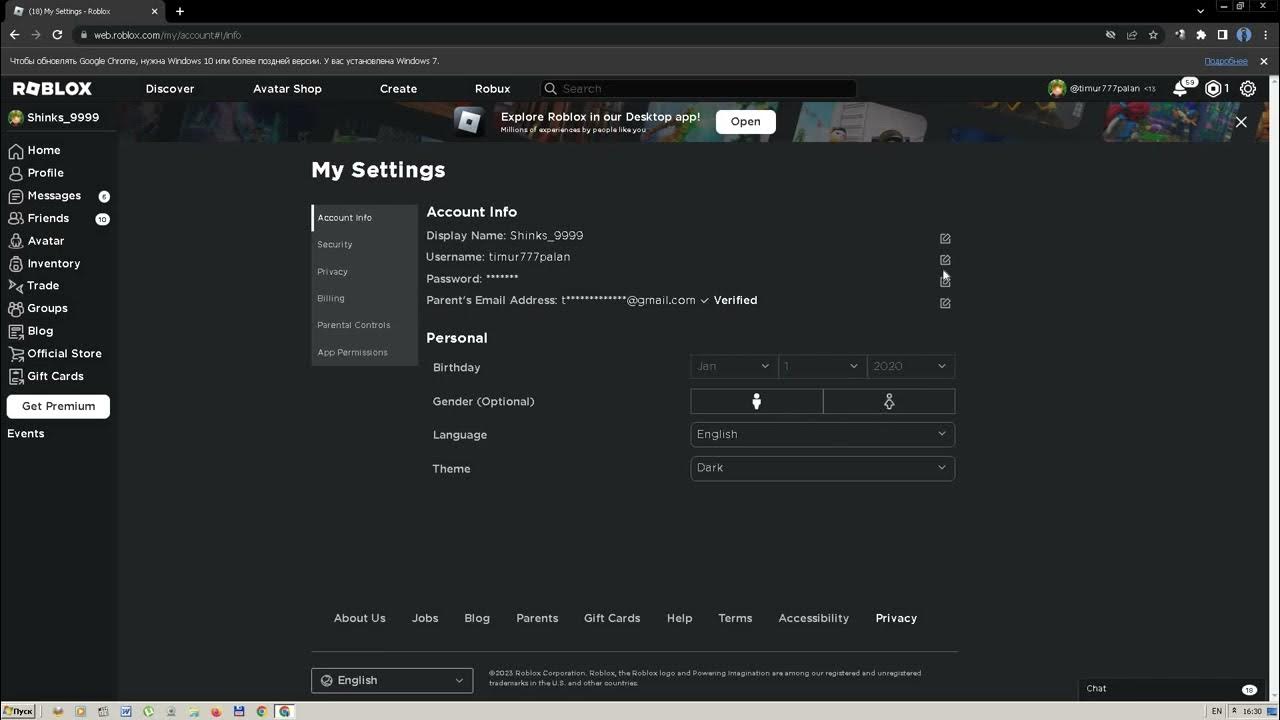Click the Chrome address bar

[x=590, y=35]
